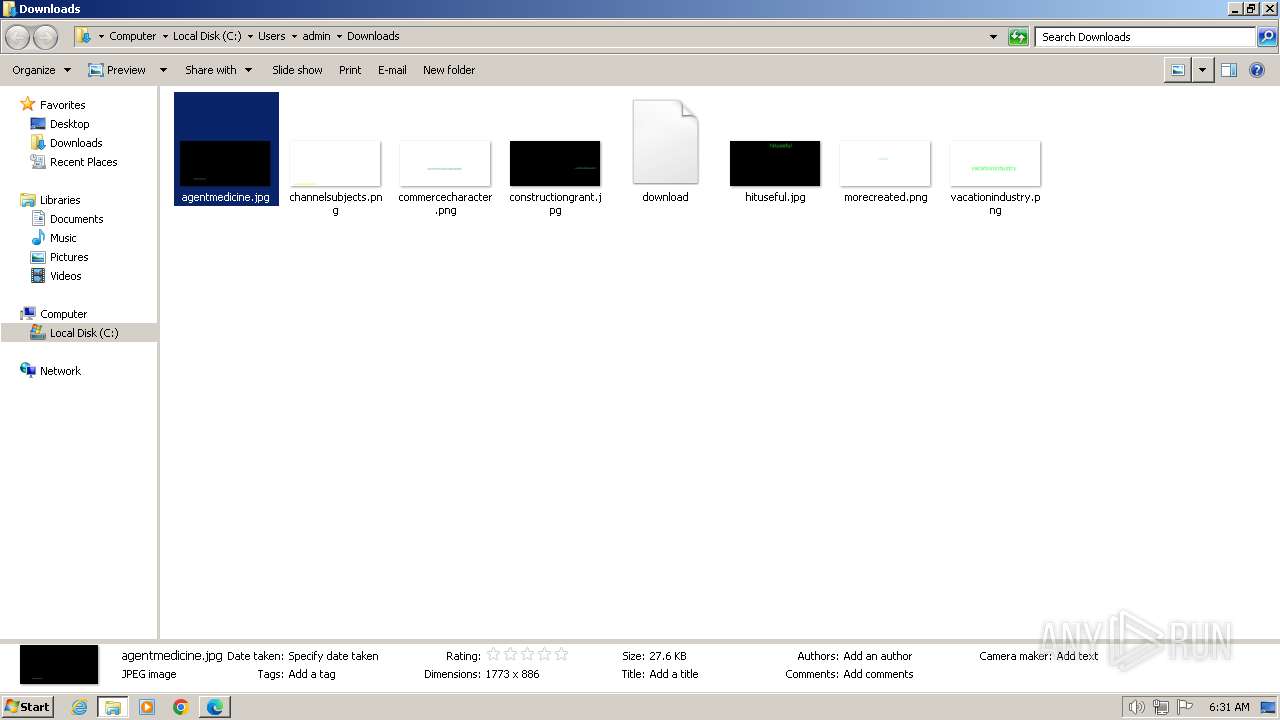
Task: Expand the Preview dropdown arrow
Action: (x=163, y=70)
